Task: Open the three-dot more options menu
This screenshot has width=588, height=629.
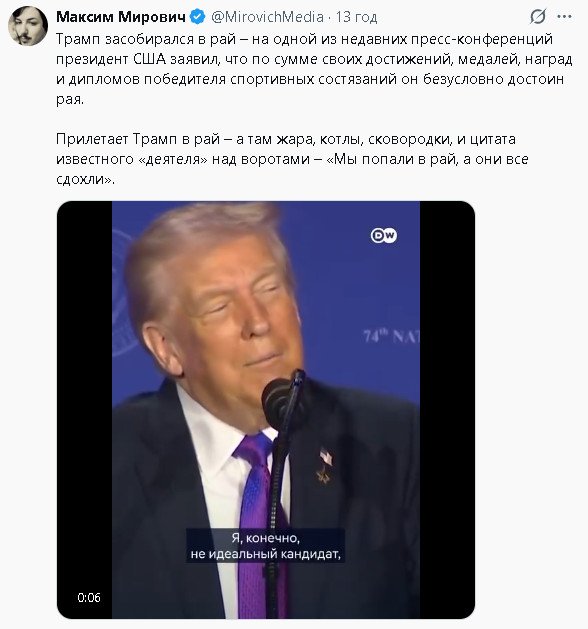Action: 564,17
